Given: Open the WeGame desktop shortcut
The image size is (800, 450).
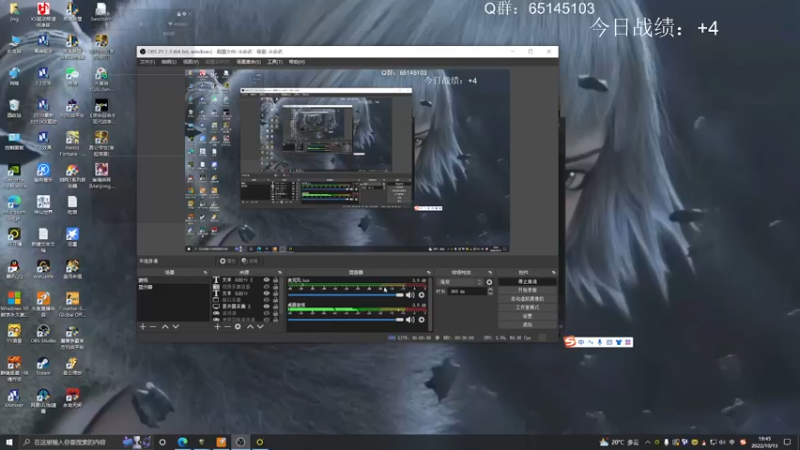Looking at the screenshot, I should (43, 269).
